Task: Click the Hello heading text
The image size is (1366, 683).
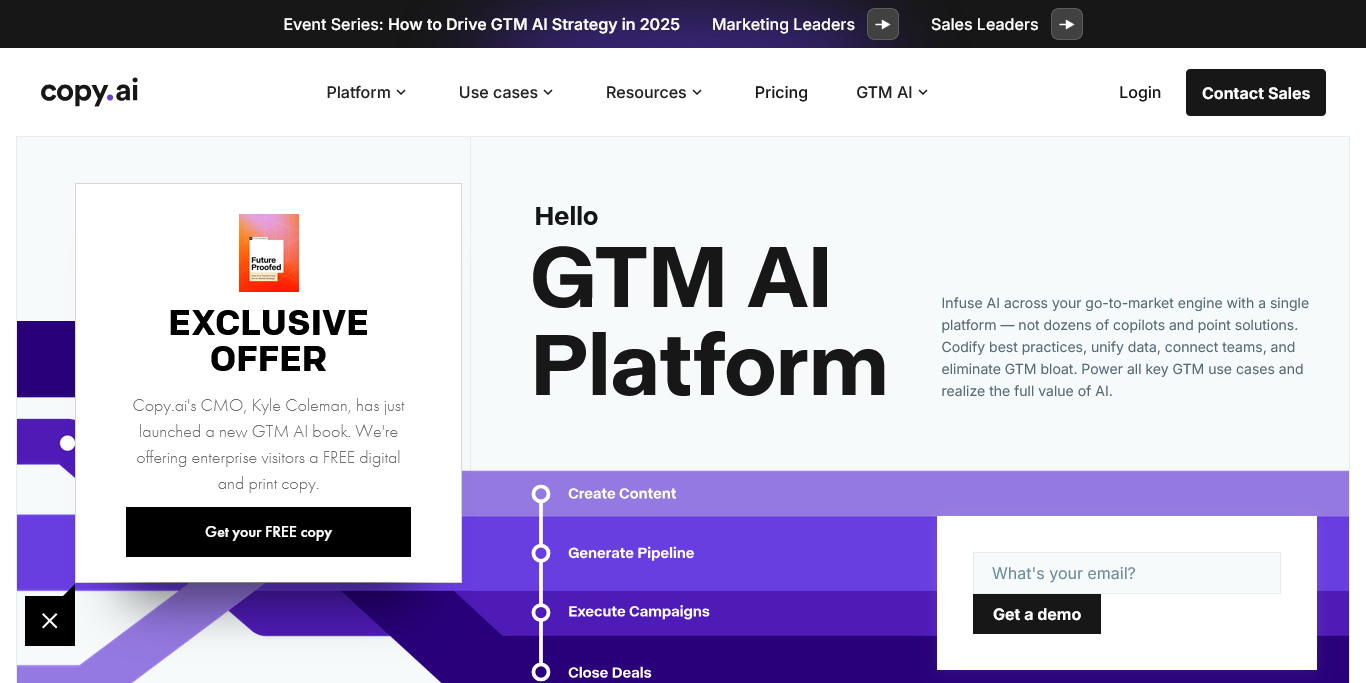Action: [x=566, y=216]
